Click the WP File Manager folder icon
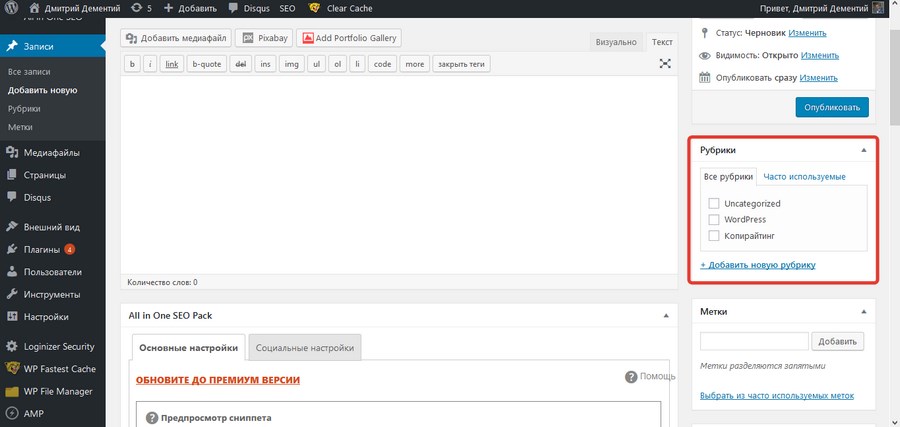The image size is (900, 427). (x=12, y=392)
